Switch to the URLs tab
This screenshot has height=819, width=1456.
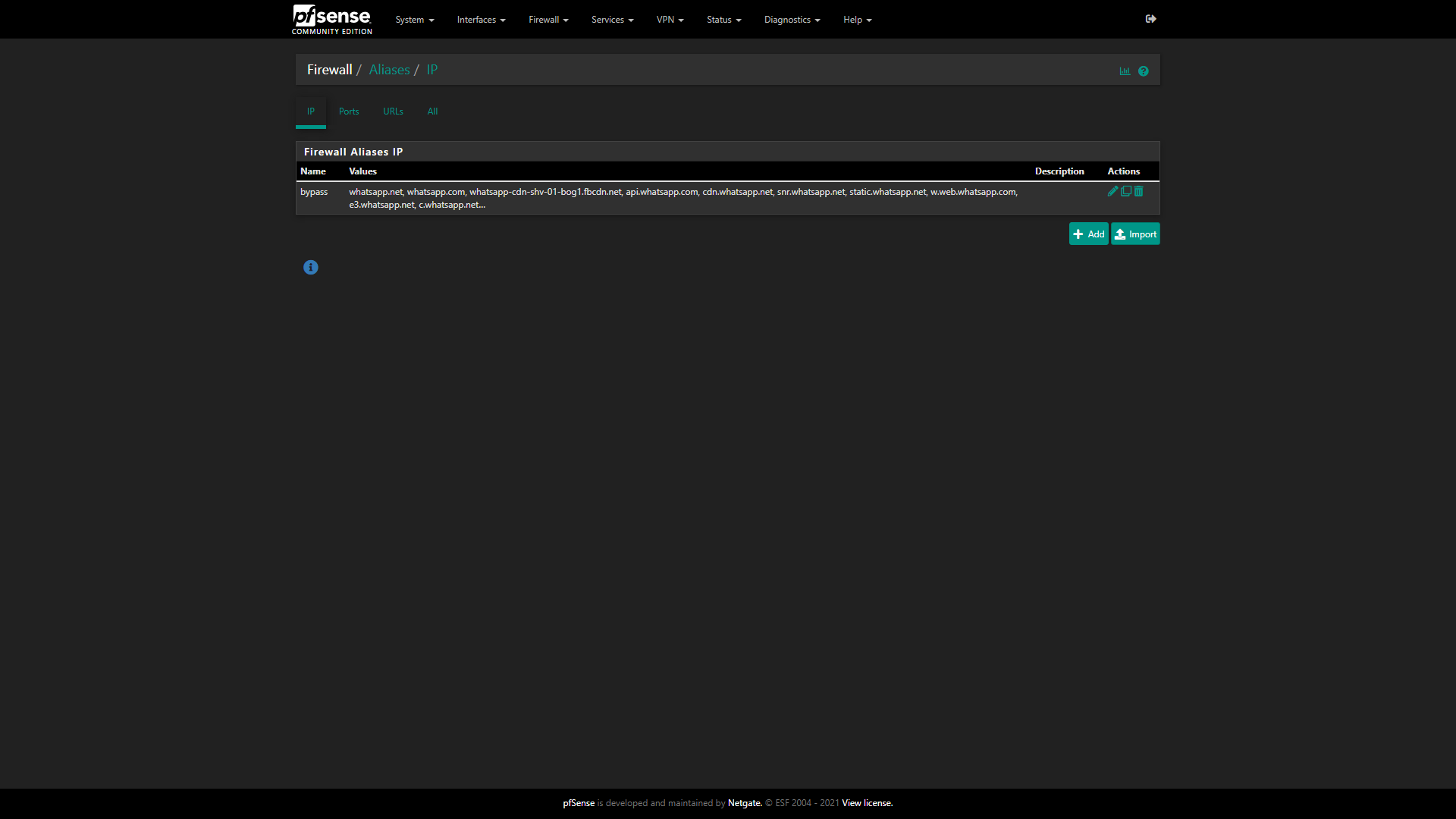tap(393, 111)
